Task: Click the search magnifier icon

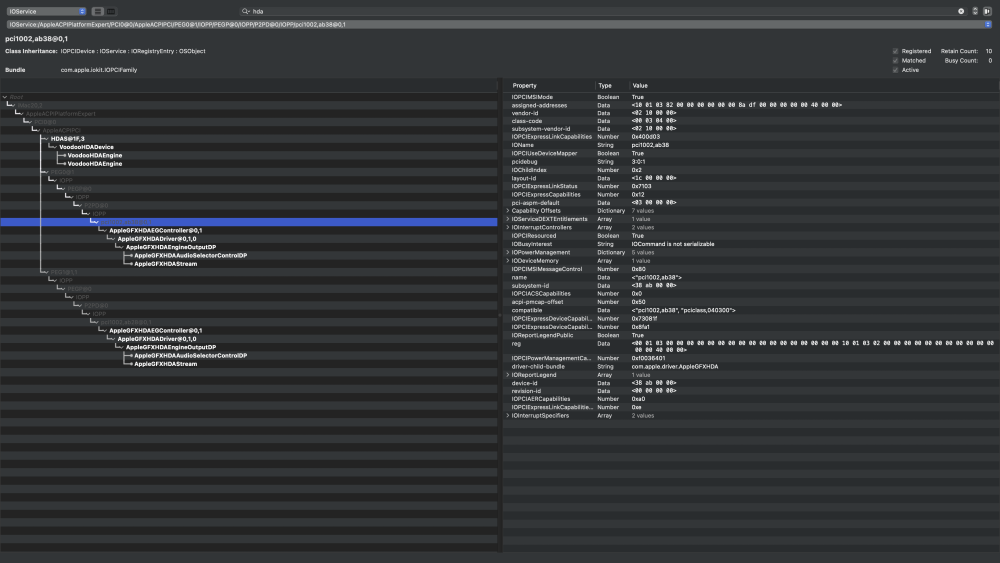Action: point(245,11)
